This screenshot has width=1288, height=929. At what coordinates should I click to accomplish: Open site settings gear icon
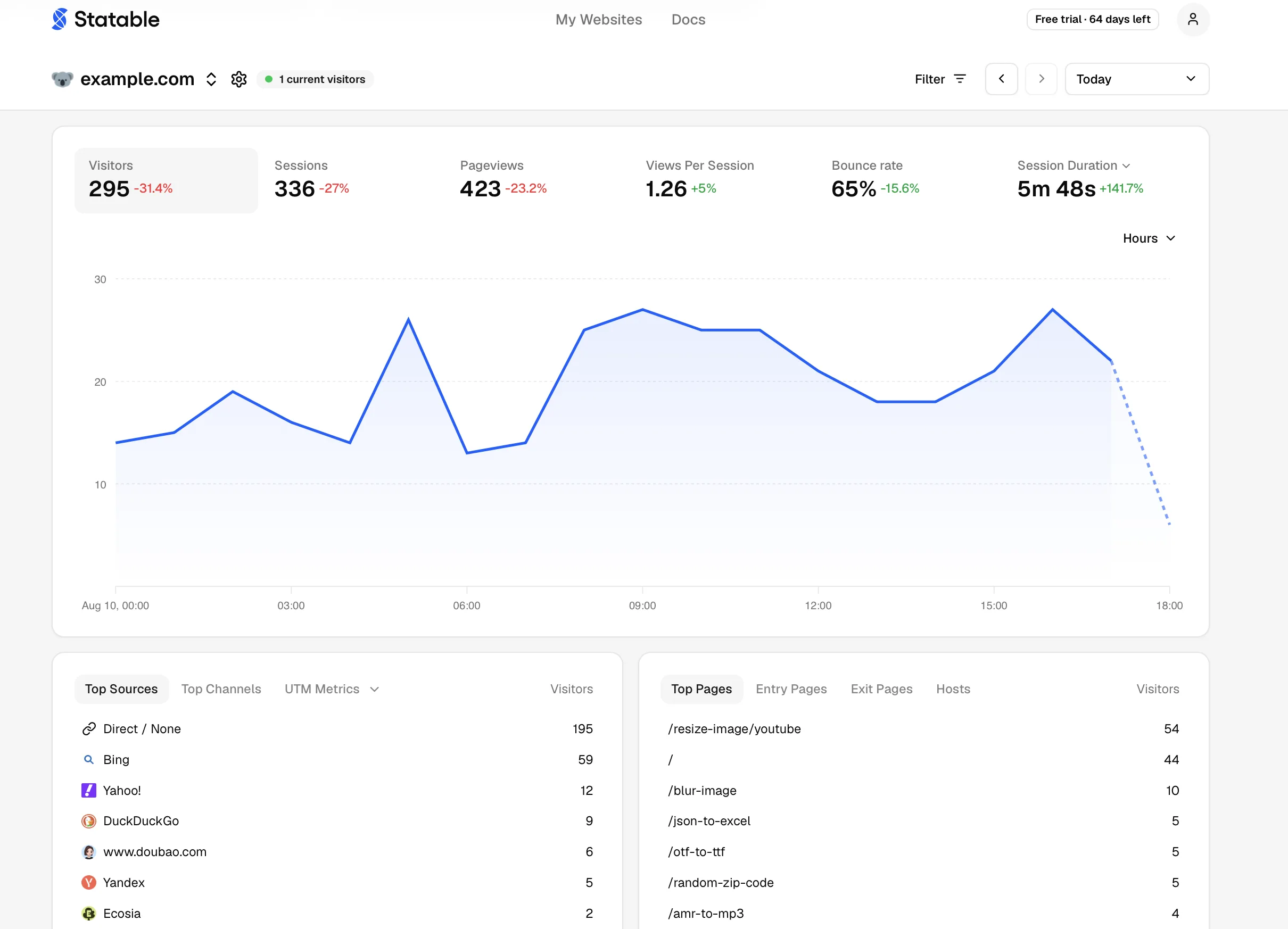click(239, 79)
